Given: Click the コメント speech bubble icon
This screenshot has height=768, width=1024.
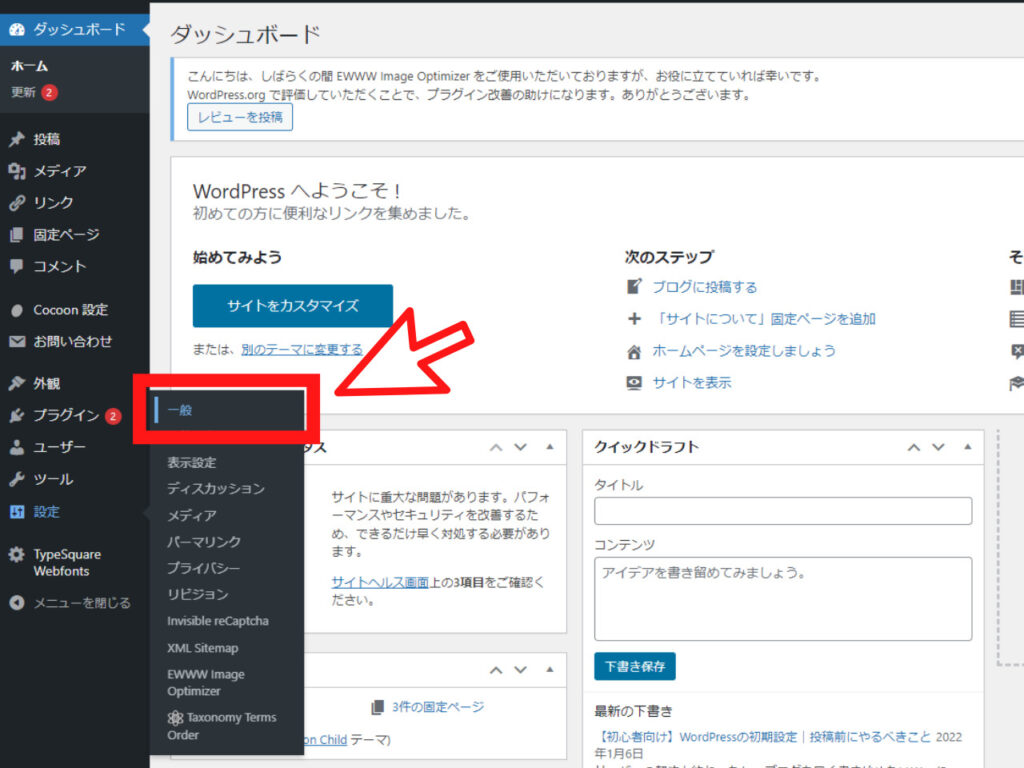Looking at the screenshot, I should (17, 266).
